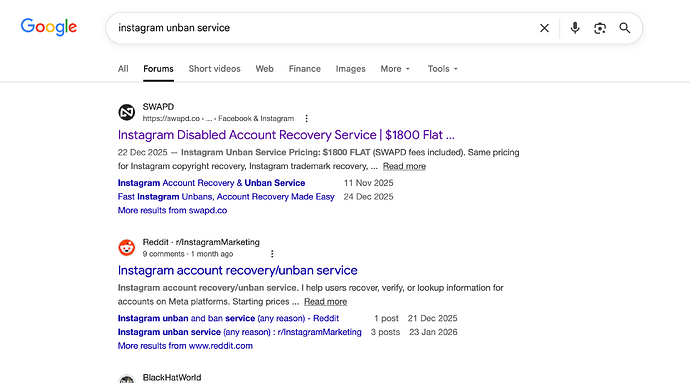This screenshot has width=690, height=383.
Task: Click the '23 Jan 2026' date
Action: coord(433,332)
